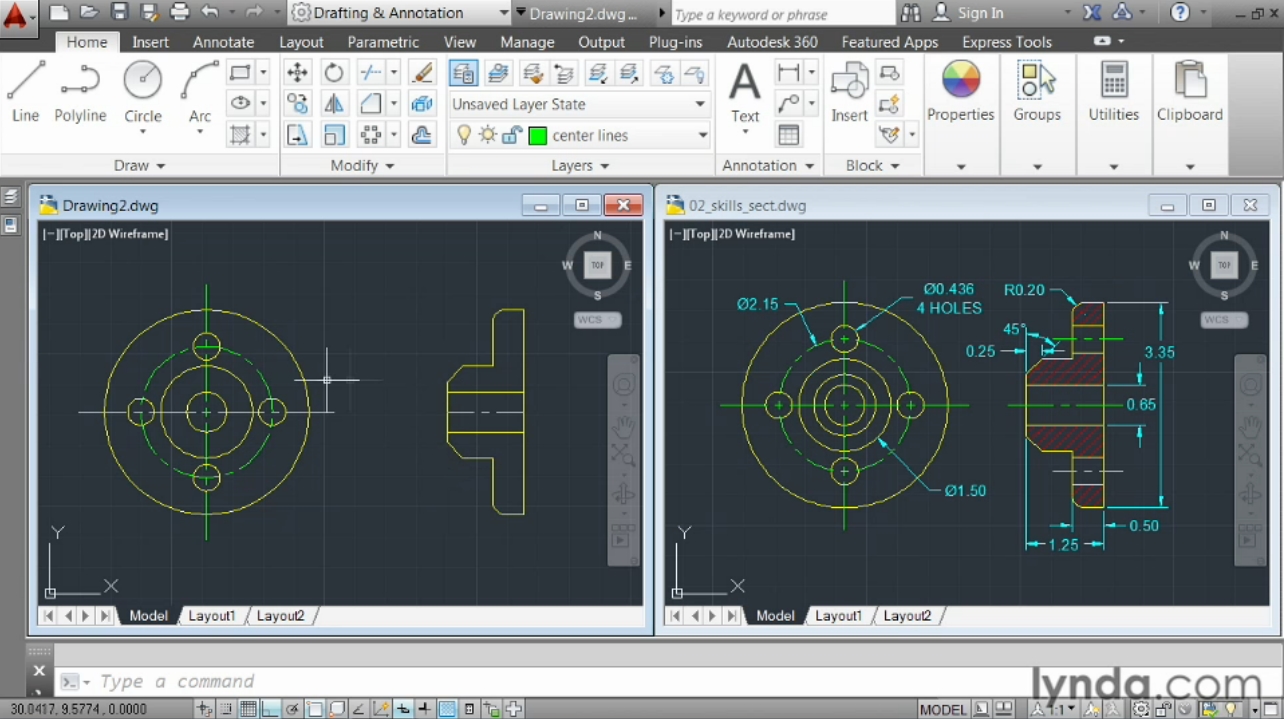
Task: Click the WCS button in Drawing2.dwg
Action: tap(597, 320)
